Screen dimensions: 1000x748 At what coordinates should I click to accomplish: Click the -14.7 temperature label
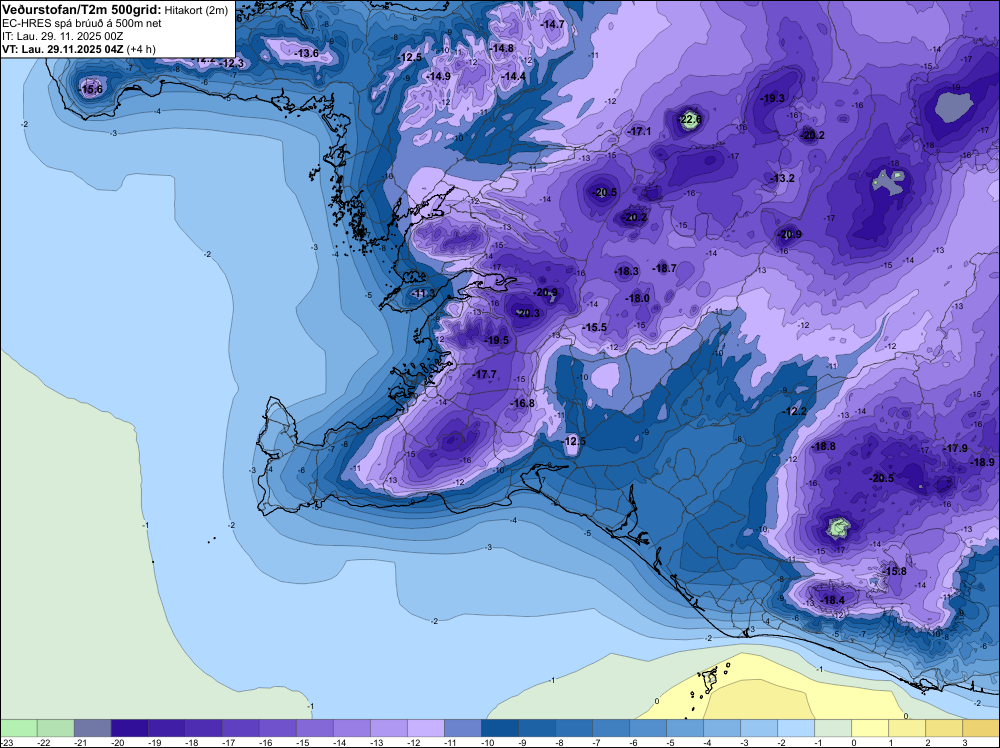(x=552, y=24)
